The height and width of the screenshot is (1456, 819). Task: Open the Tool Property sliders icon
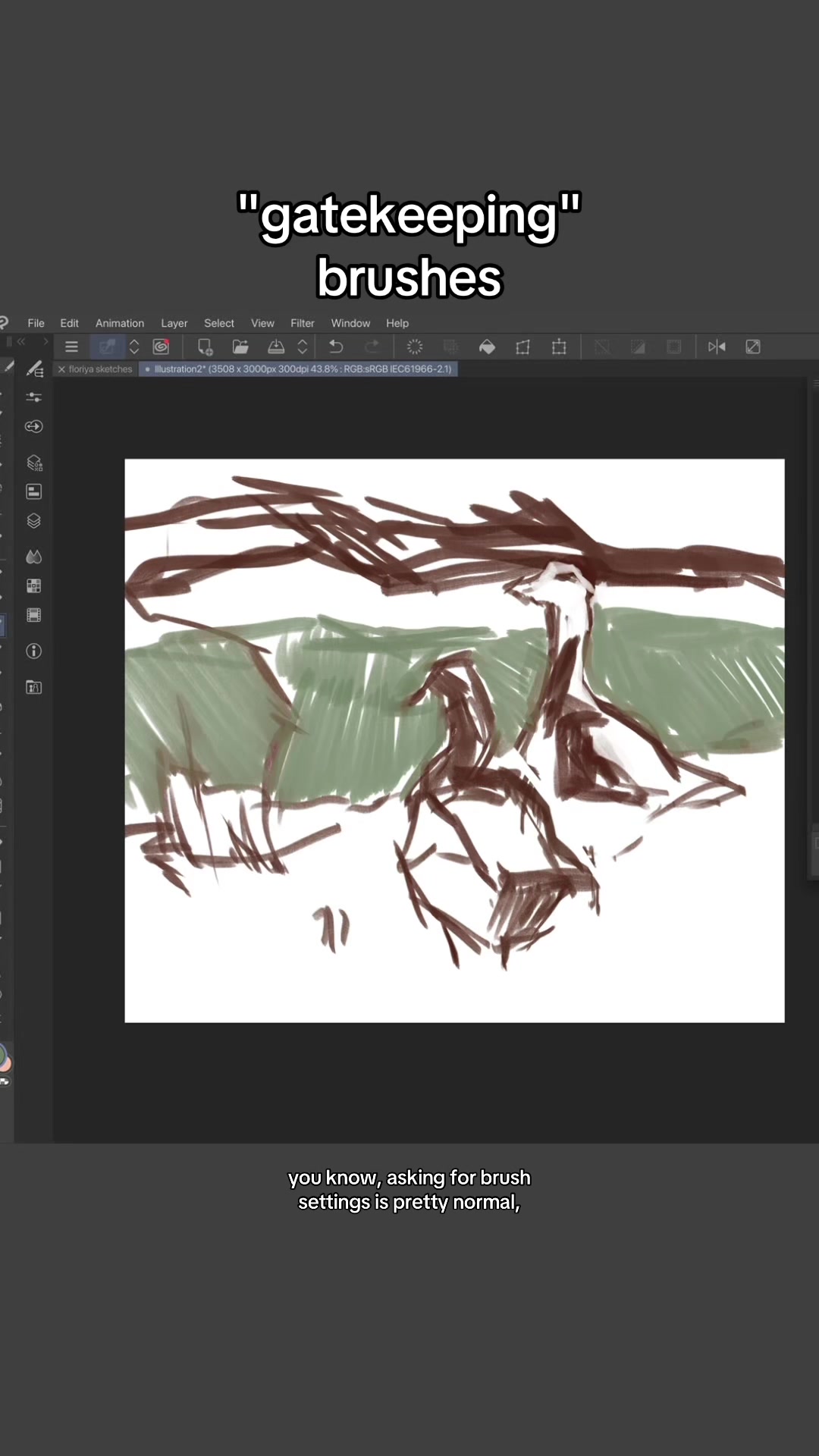pos(34,397)
